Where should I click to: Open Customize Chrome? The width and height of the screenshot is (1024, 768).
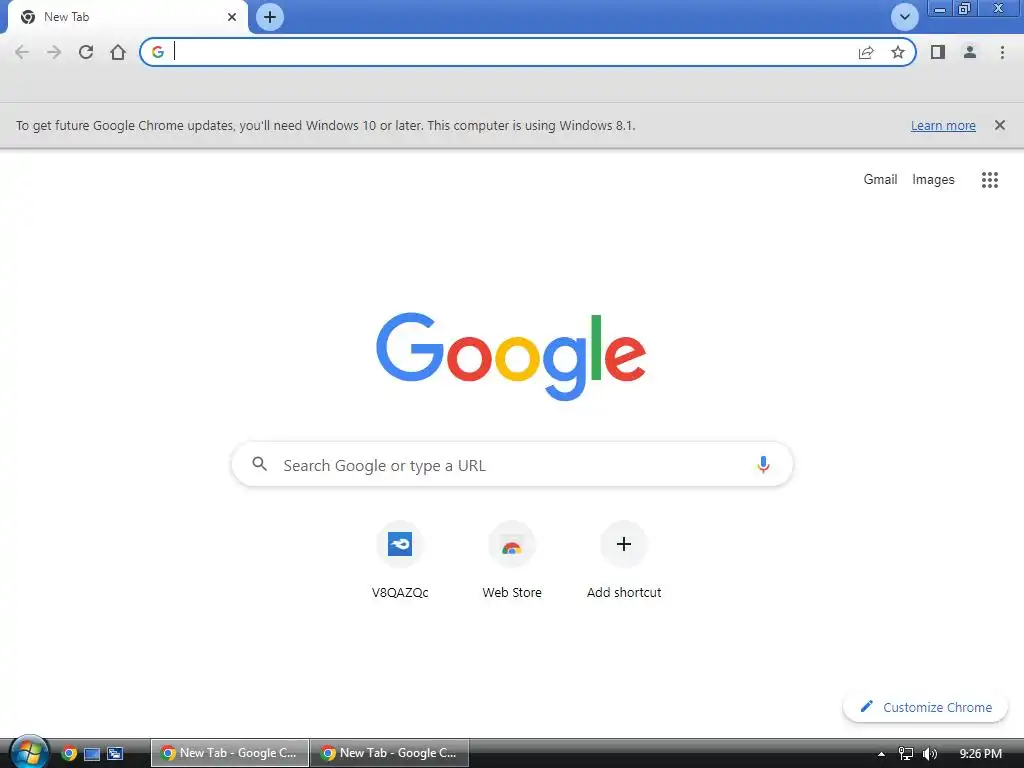[925, 707]
